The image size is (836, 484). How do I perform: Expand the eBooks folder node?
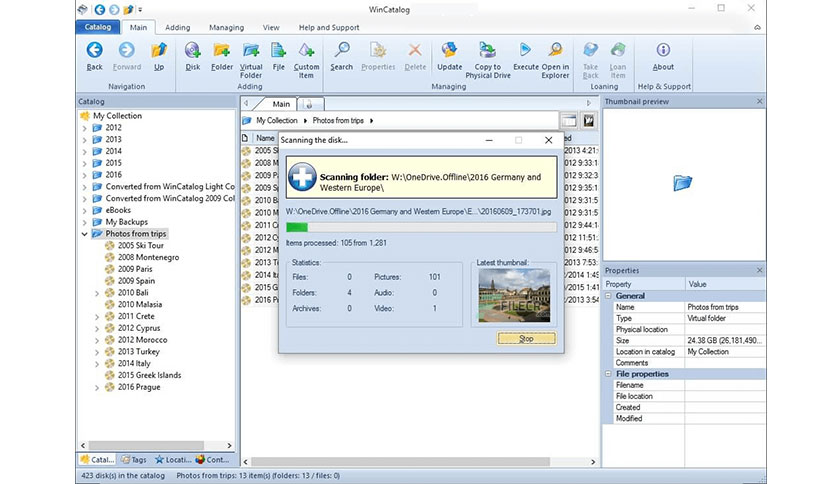point(84,211)
